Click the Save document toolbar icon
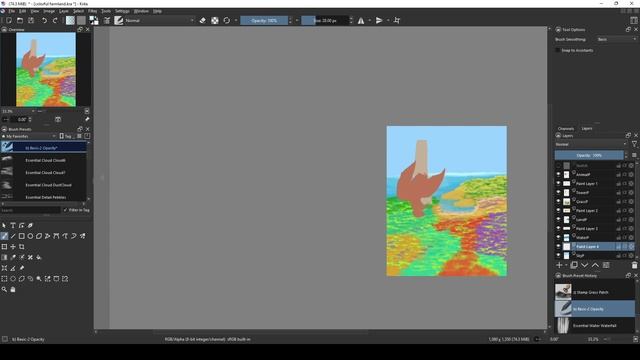The width and height of the screenshot is (640, 360). 31,20
